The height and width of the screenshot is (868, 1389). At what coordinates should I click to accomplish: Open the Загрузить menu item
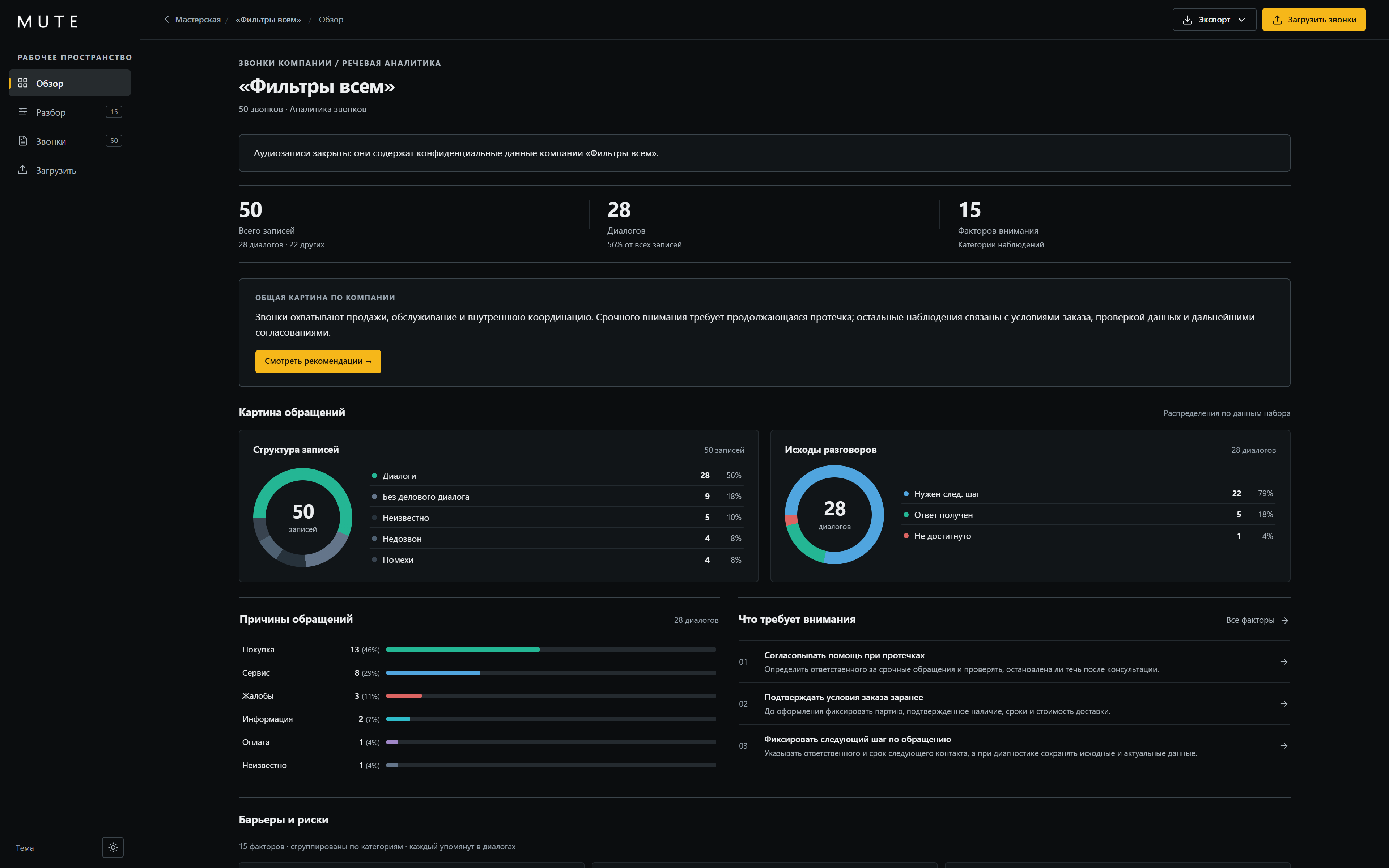(x=70, y=170)
